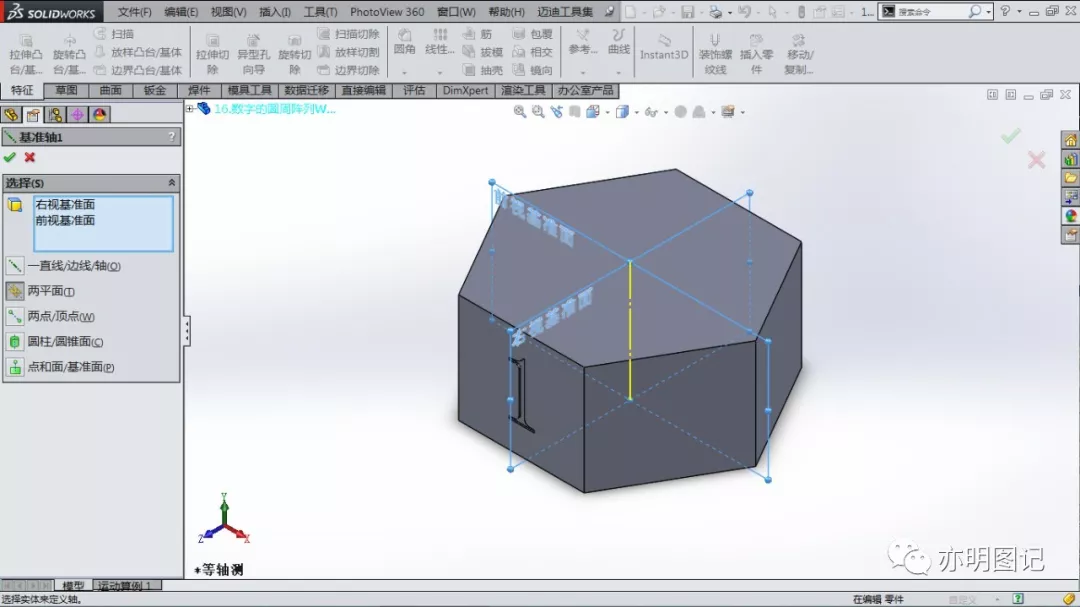The image size is (1080, 607).
Task: Click the PropertyManager panel collapse handle
Action: (186, 331)
